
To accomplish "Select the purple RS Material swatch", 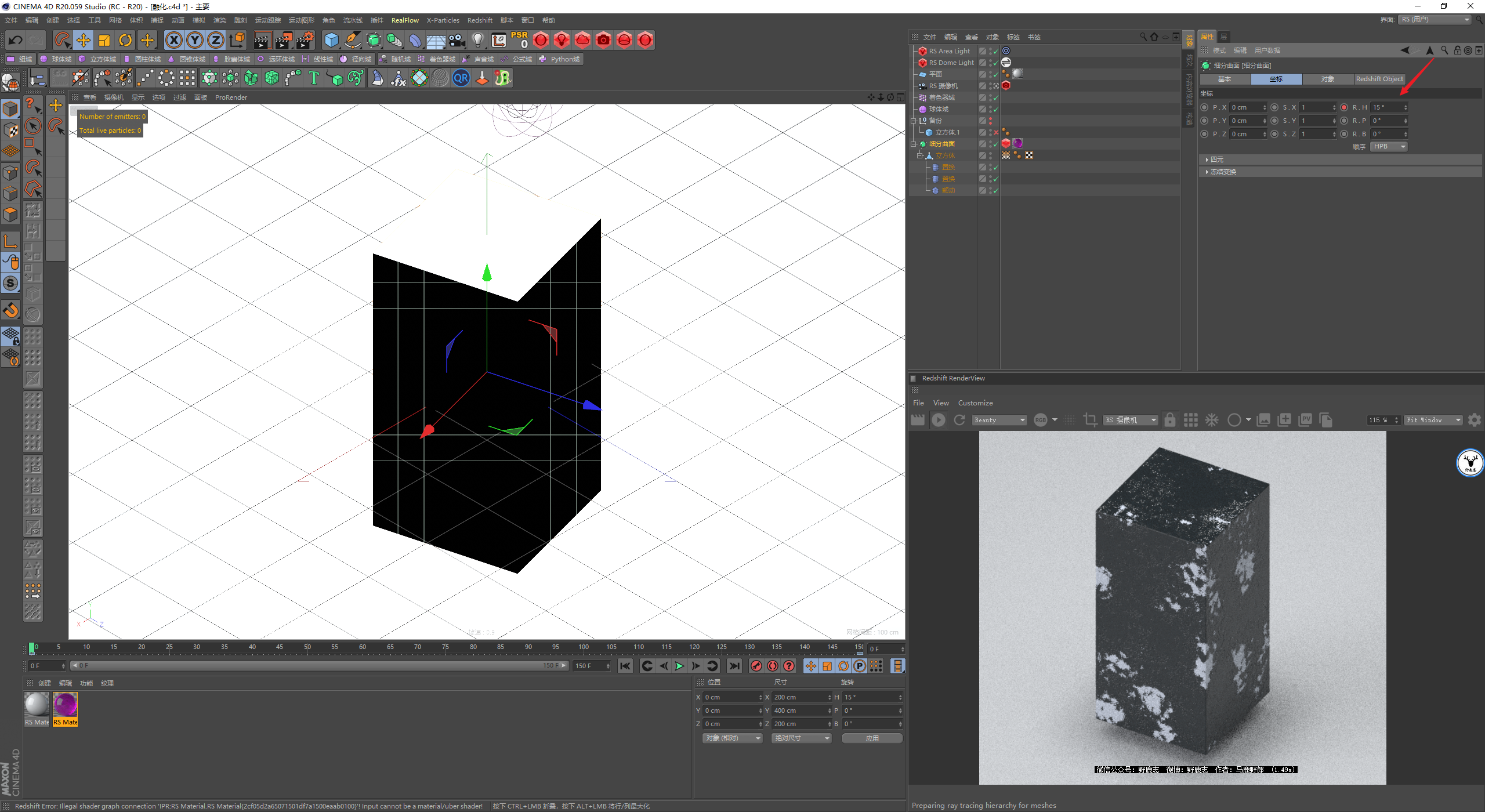I will tap(65, 704).
